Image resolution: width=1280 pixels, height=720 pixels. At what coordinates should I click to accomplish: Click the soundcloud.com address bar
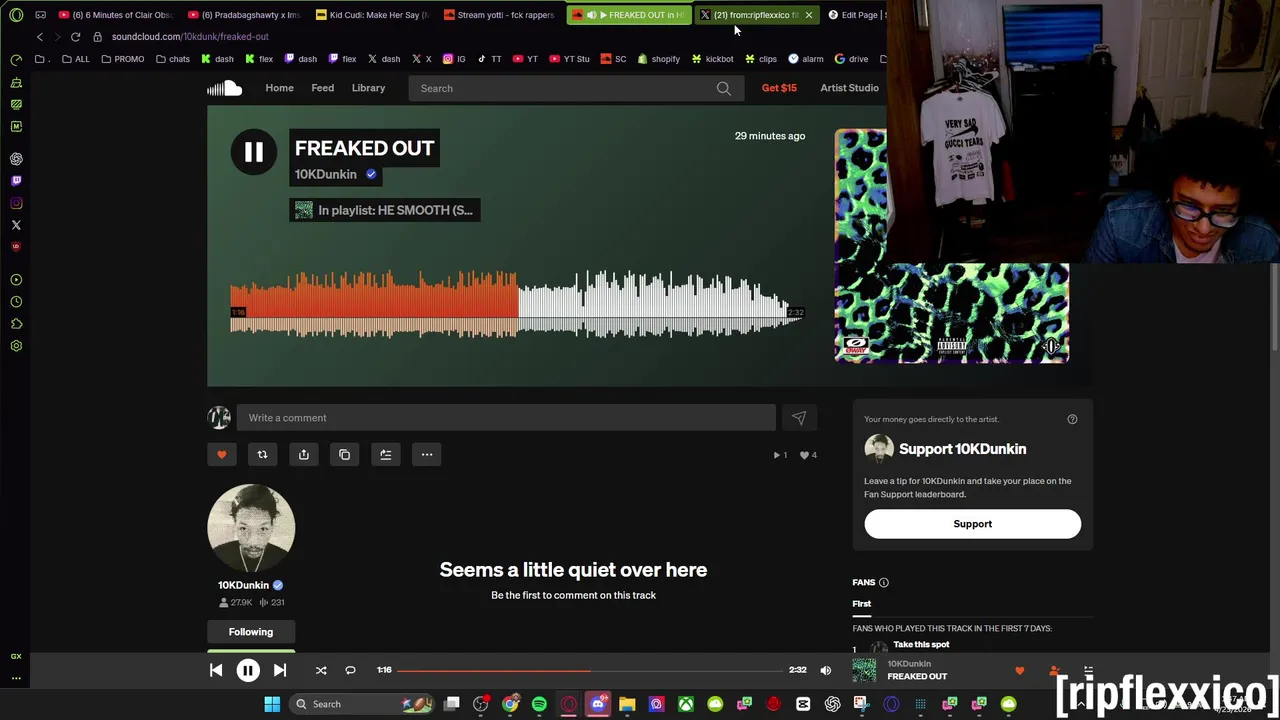(190, 37)
